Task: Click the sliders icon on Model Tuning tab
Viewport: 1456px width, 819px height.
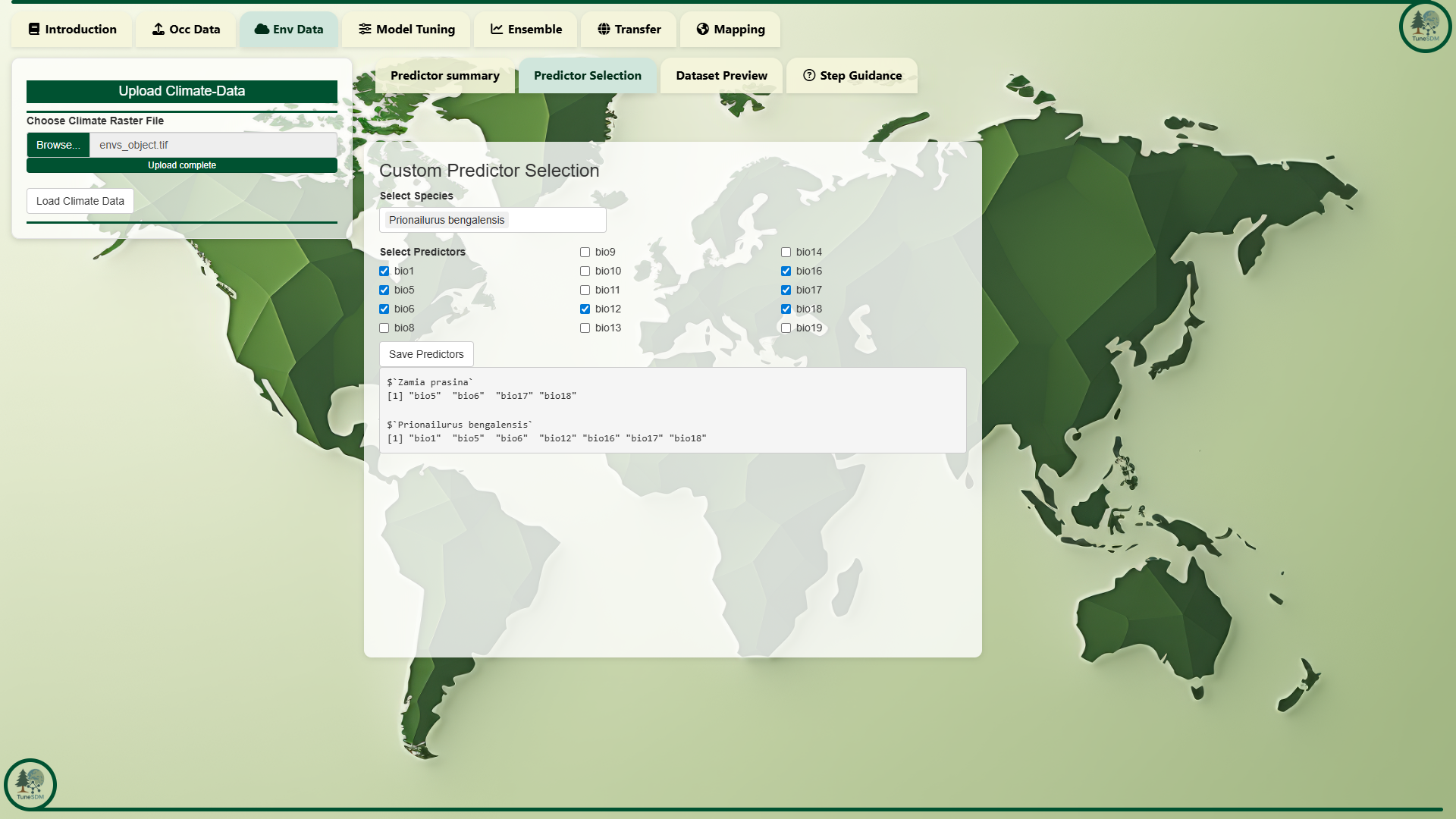Action: [365, 30]
